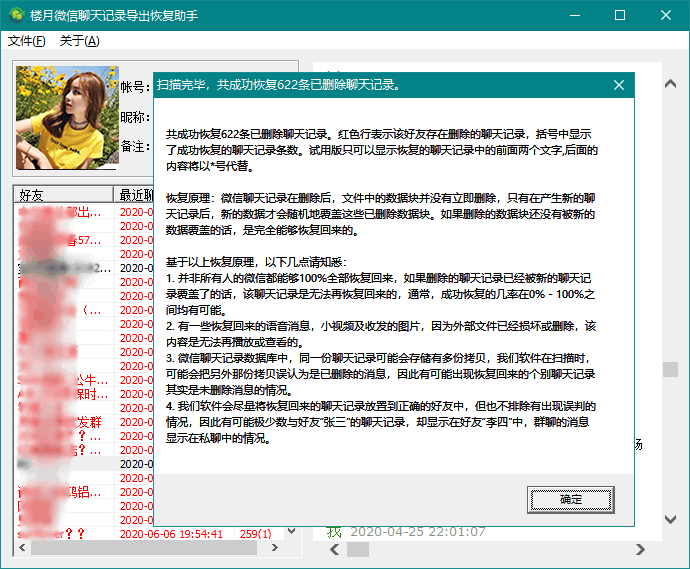Click the 确定 button in the dialog

coord(570,499)
